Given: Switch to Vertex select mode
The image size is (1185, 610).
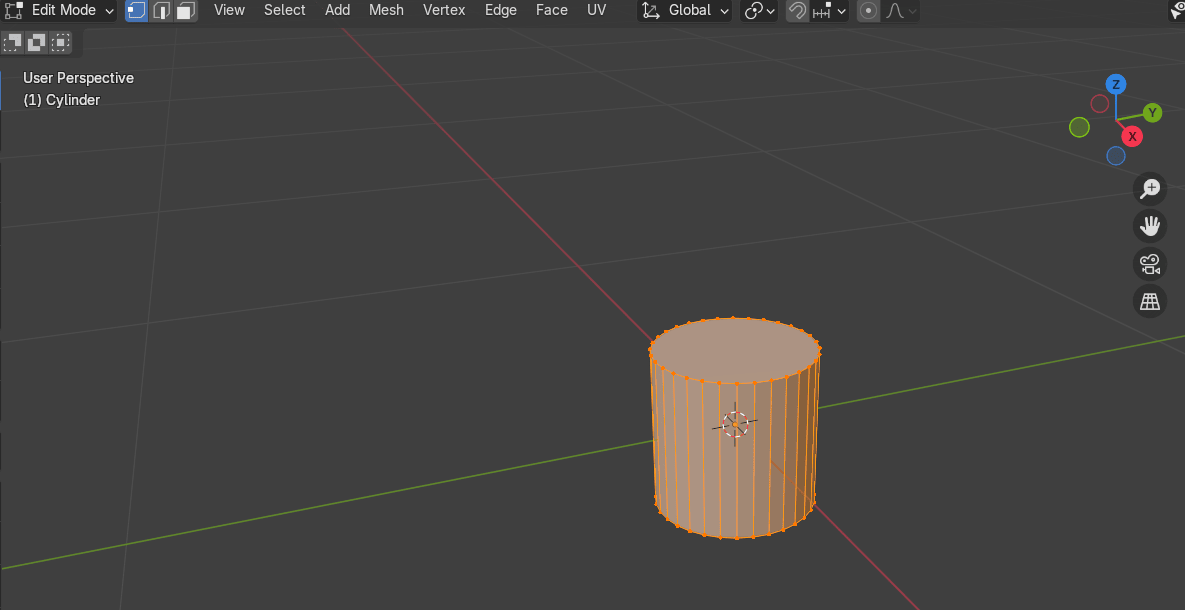Looking at the screenshot, I should click(137, 11).
